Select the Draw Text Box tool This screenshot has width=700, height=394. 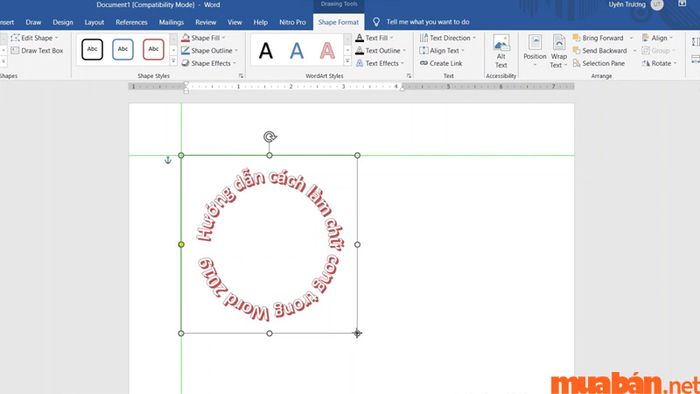tap(37, 50)
